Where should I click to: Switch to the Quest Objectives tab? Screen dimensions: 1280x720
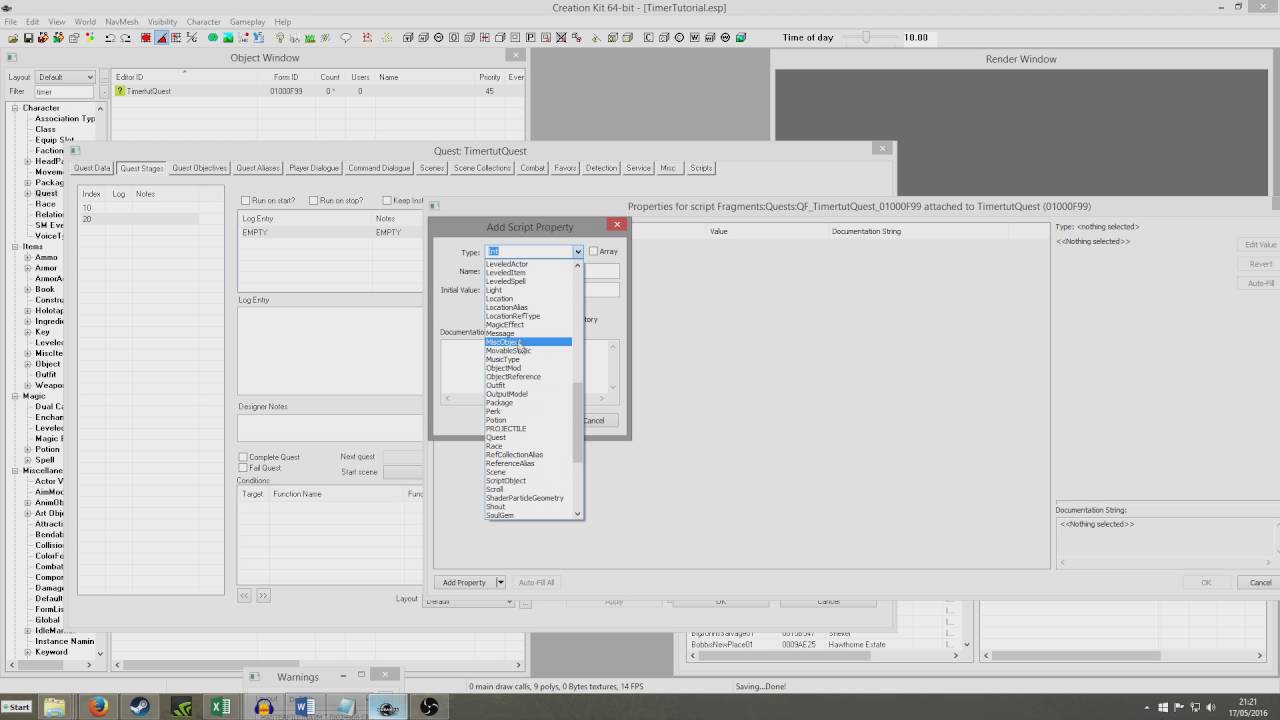pos(199,168)
